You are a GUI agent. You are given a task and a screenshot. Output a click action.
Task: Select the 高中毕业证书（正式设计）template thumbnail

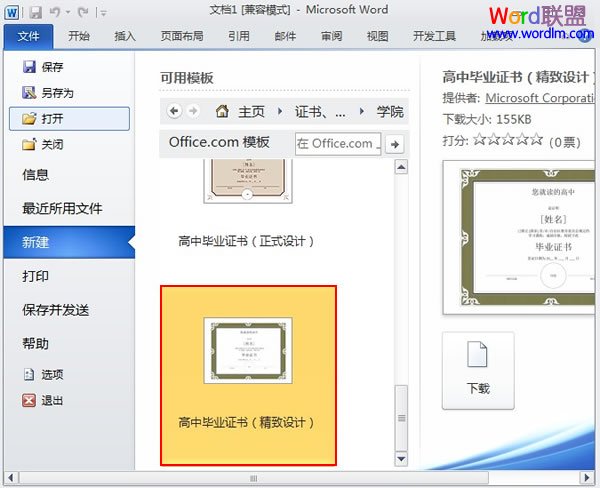(x=248, y=180)
